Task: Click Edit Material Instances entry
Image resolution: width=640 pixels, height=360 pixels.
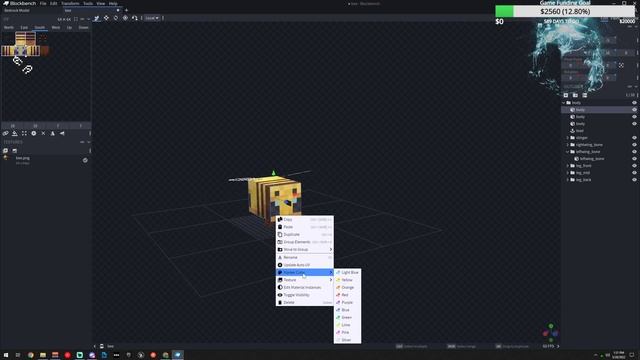Action: (x=304, y=287)
